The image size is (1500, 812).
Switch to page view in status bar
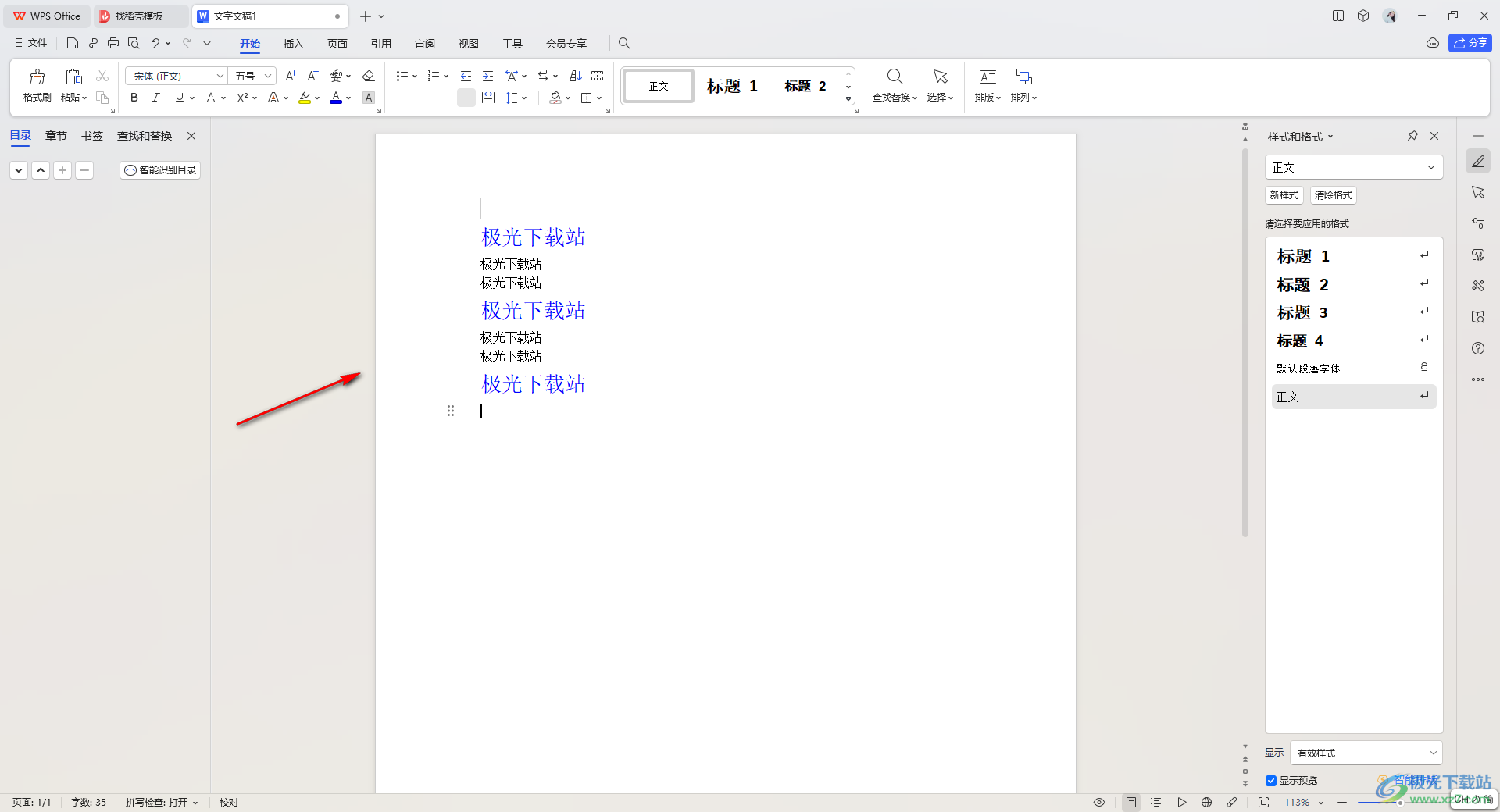point(1131,802)
